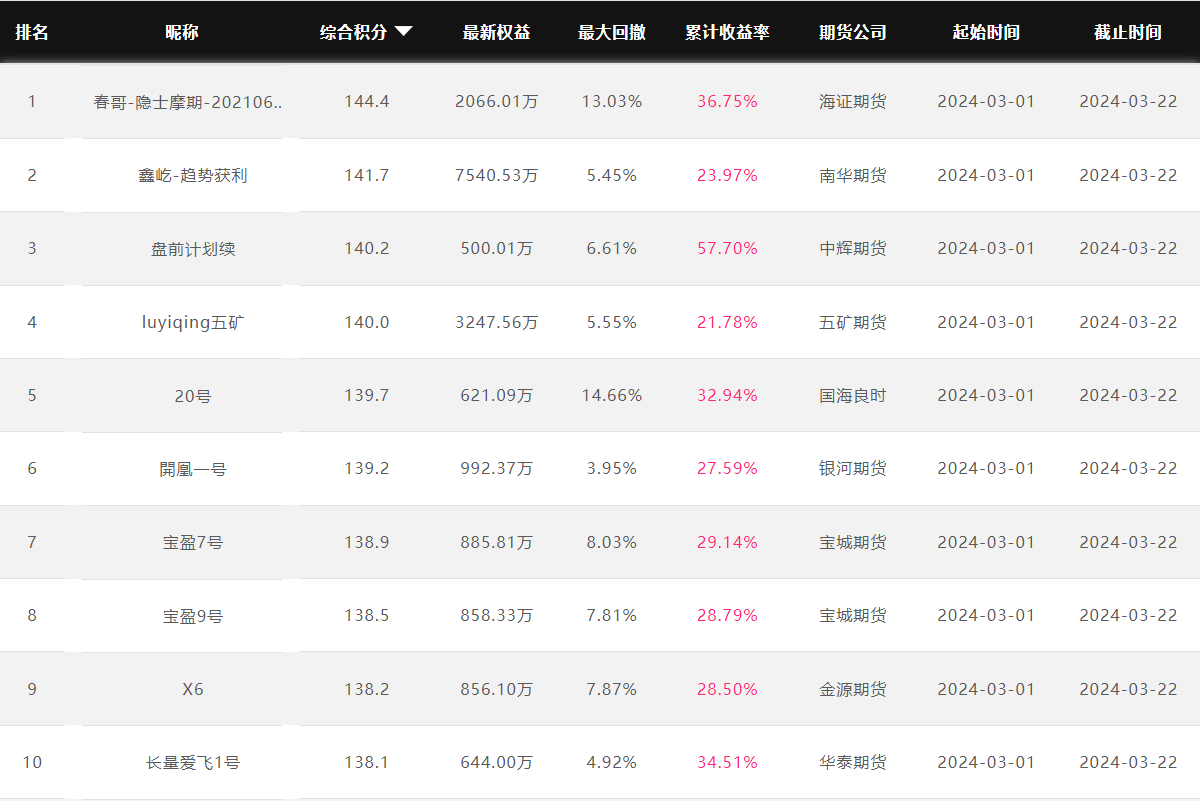Sort by 综合积分 descending arrow
This screenshot has height=801, width=1200.
tap(404, 32)
